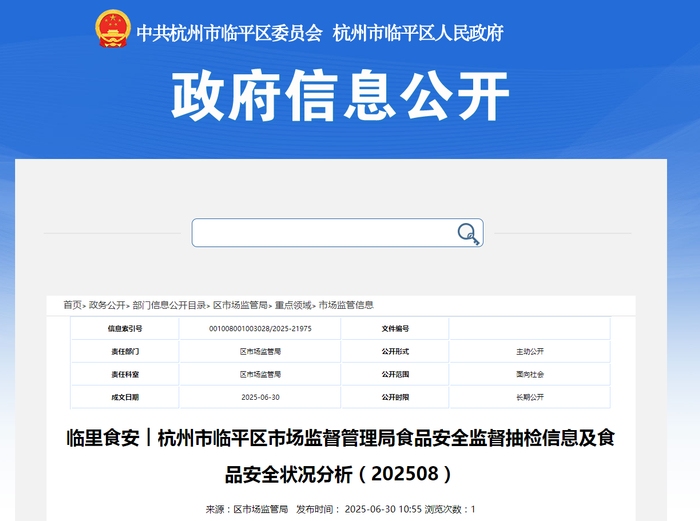Select 区市场监管局 in the breadcrumb trail

tap(240, 305)
